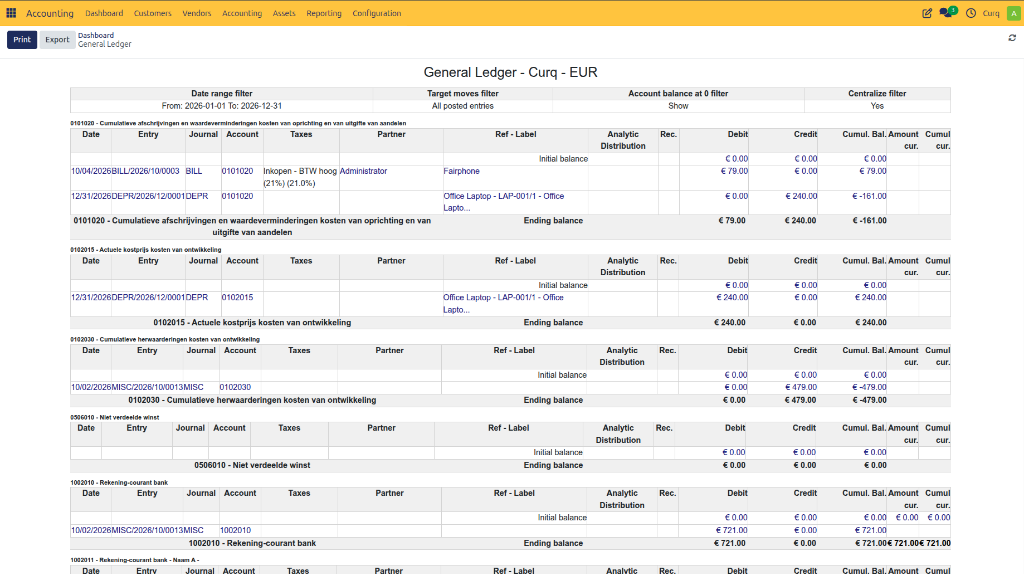
Task: Open the Reporting menu
Action: click(324, 13)
